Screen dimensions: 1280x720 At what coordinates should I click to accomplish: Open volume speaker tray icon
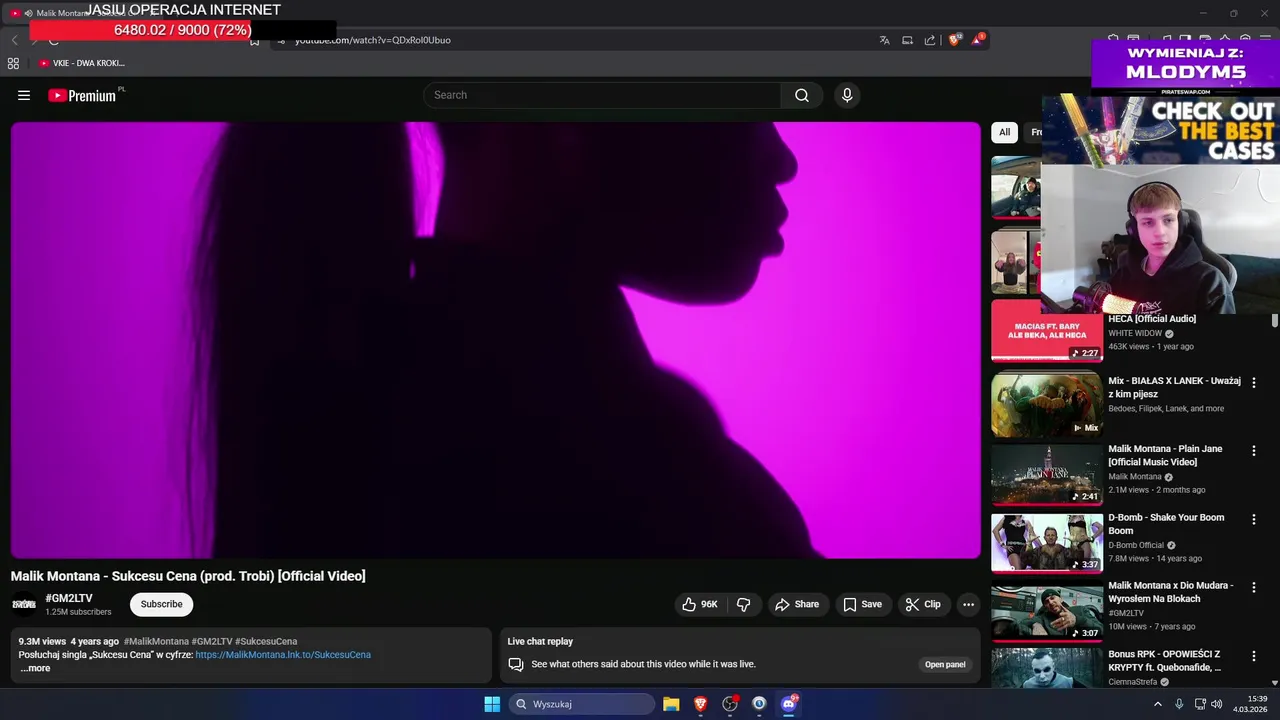tap(1217, 704)
